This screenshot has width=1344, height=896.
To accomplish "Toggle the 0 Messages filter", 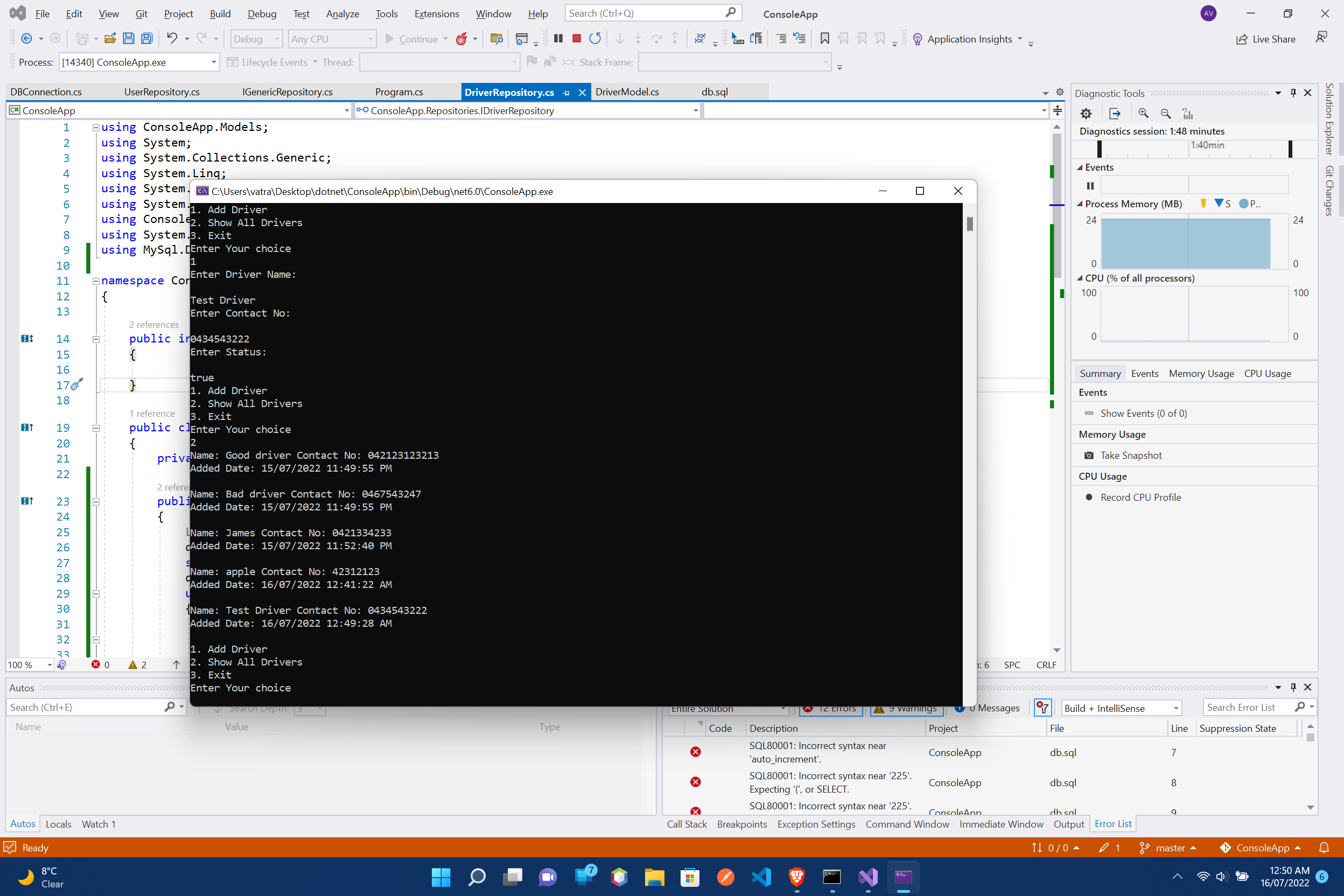I will coord(987,708).
